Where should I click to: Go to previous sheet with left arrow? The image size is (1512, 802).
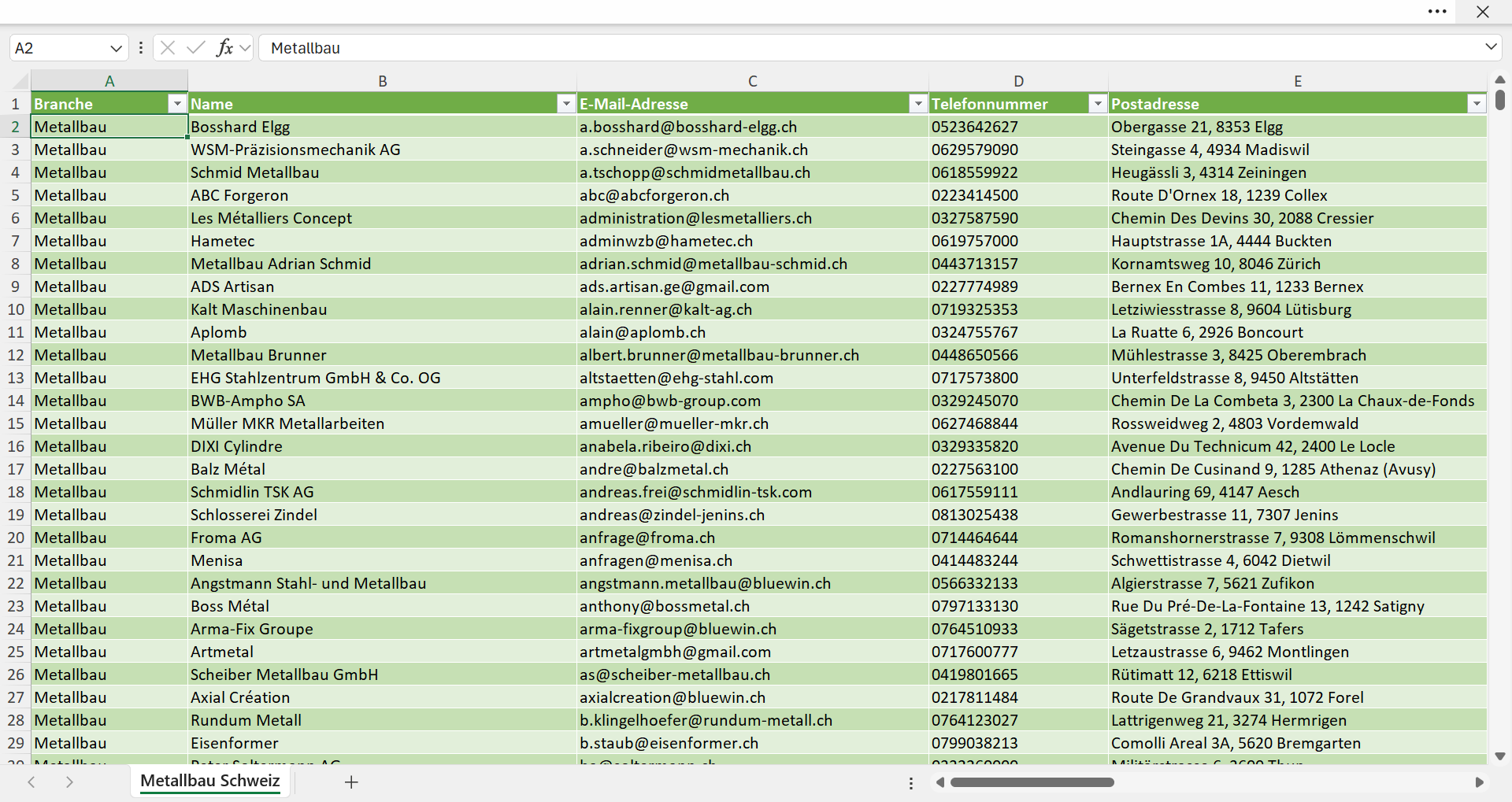click(x=31, y=782)
